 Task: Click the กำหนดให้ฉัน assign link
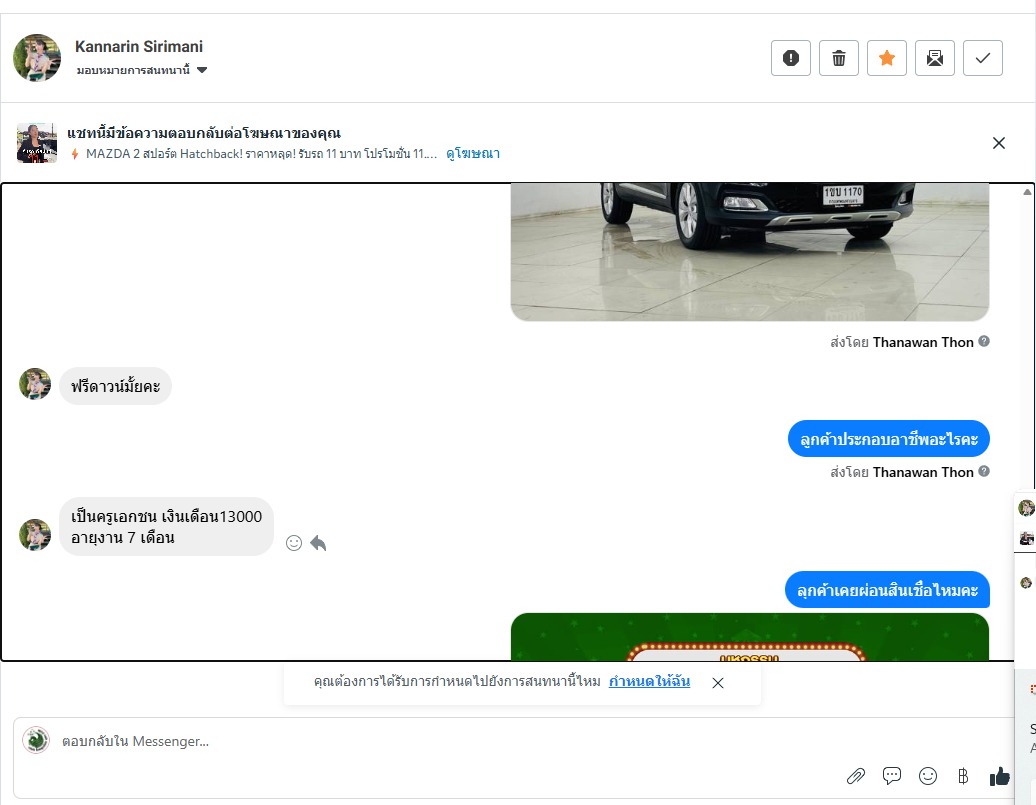point(649,681)
